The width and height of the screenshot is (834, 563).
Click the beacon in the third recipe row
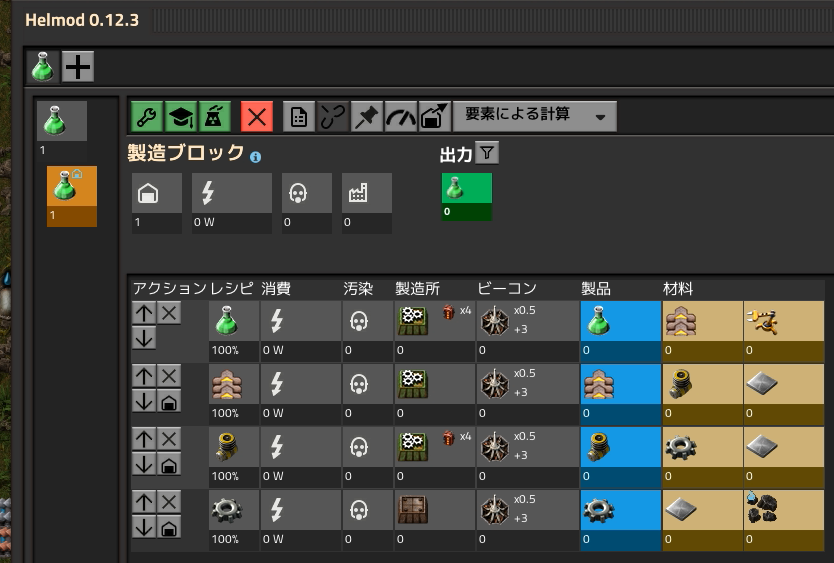(495, 446)
